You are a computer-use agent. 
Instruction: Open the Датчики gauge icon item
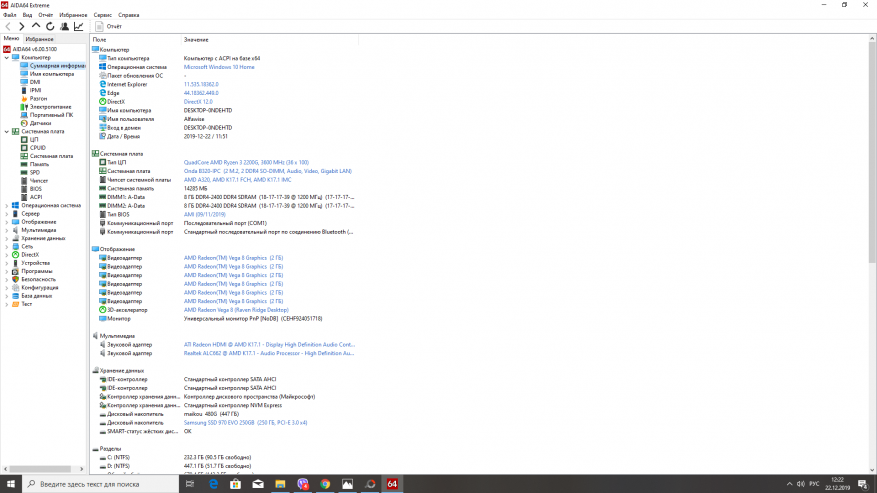click(24, 123)
